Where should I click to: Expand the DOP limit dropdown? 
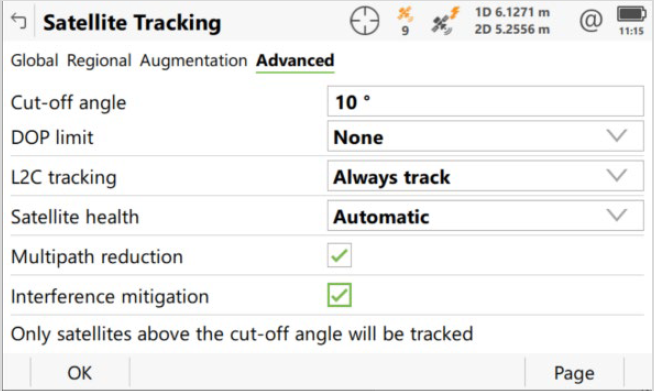[485, 136]
